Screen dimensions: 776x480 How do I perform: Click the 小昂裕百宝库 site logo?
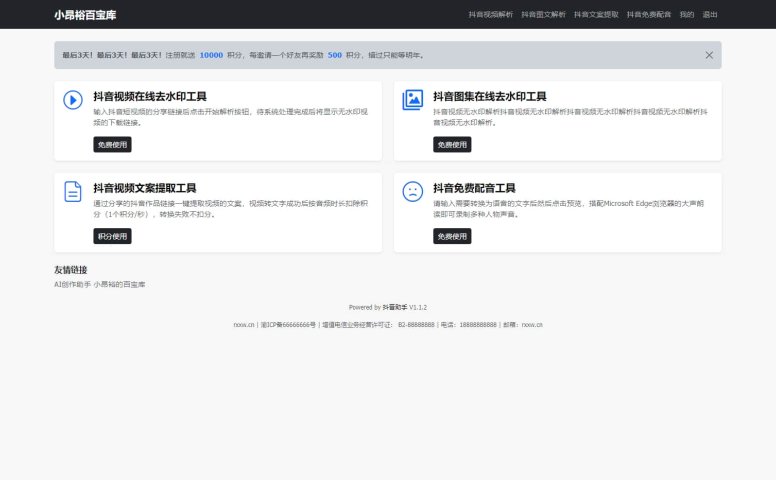(85, 15)
